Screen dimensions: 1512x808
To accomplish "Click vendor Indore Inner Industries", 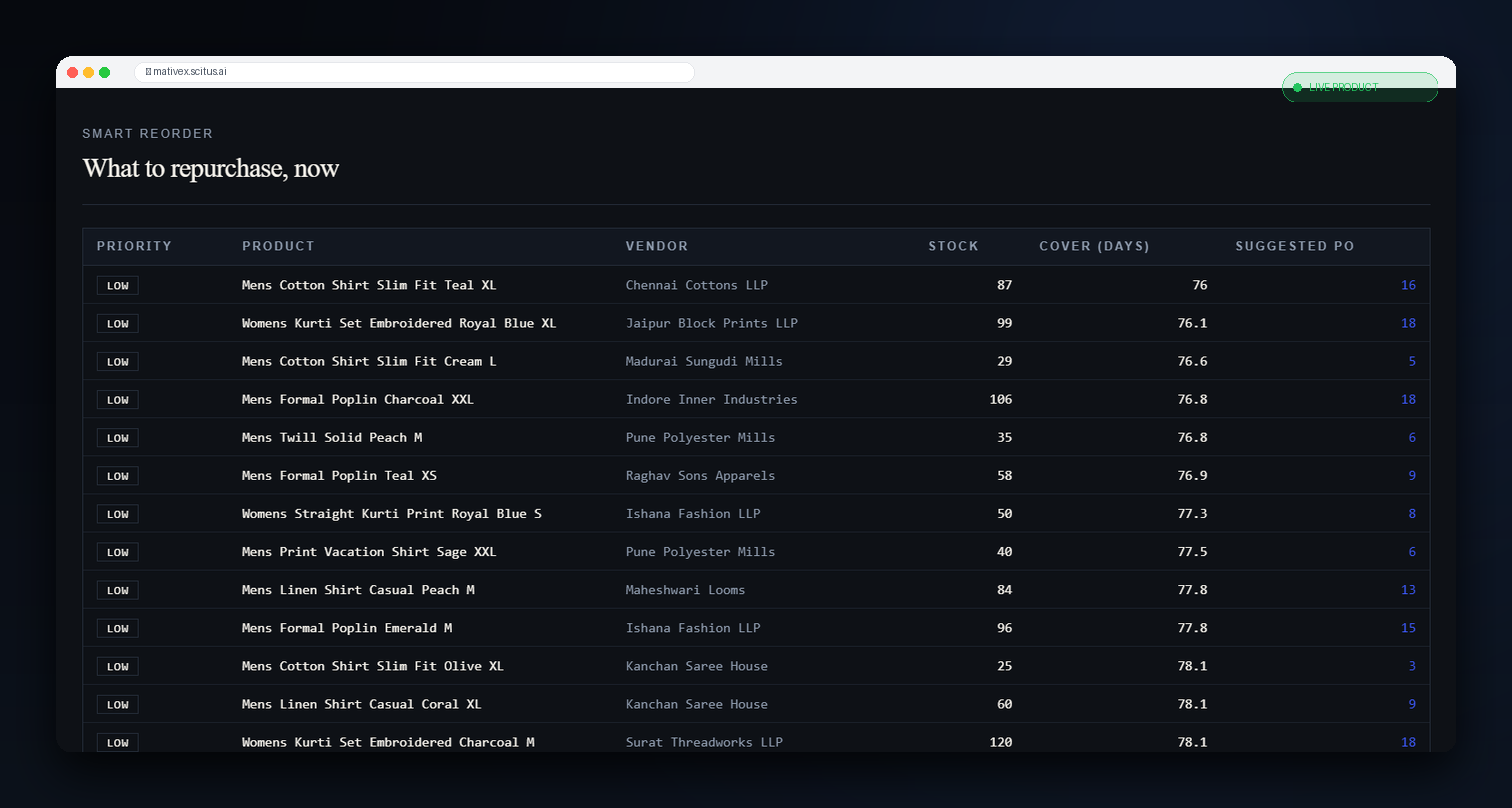I will click(x=712, y=399).
